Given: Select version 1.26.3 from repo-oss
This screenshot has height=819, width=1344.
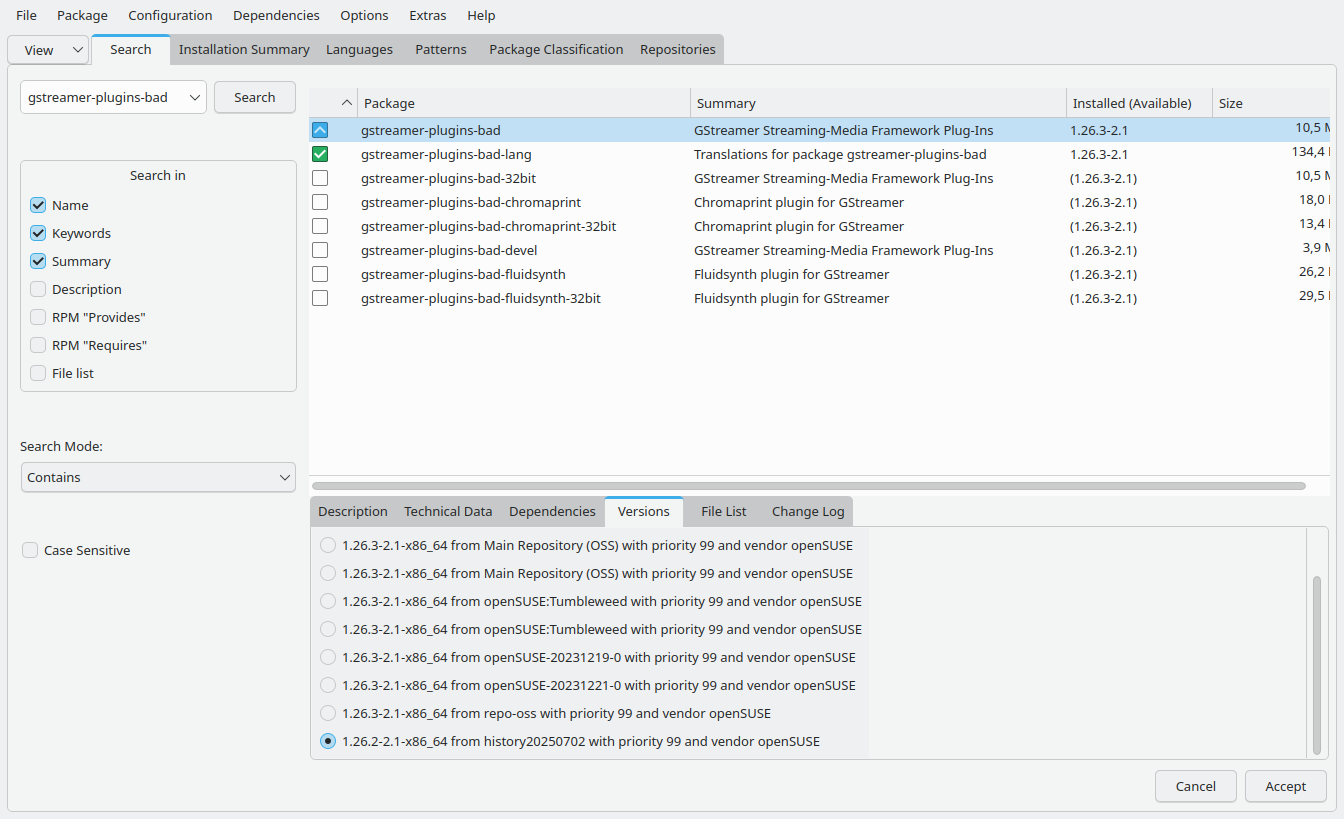Looking at the screenshot, I should click(x=328, y=713).
